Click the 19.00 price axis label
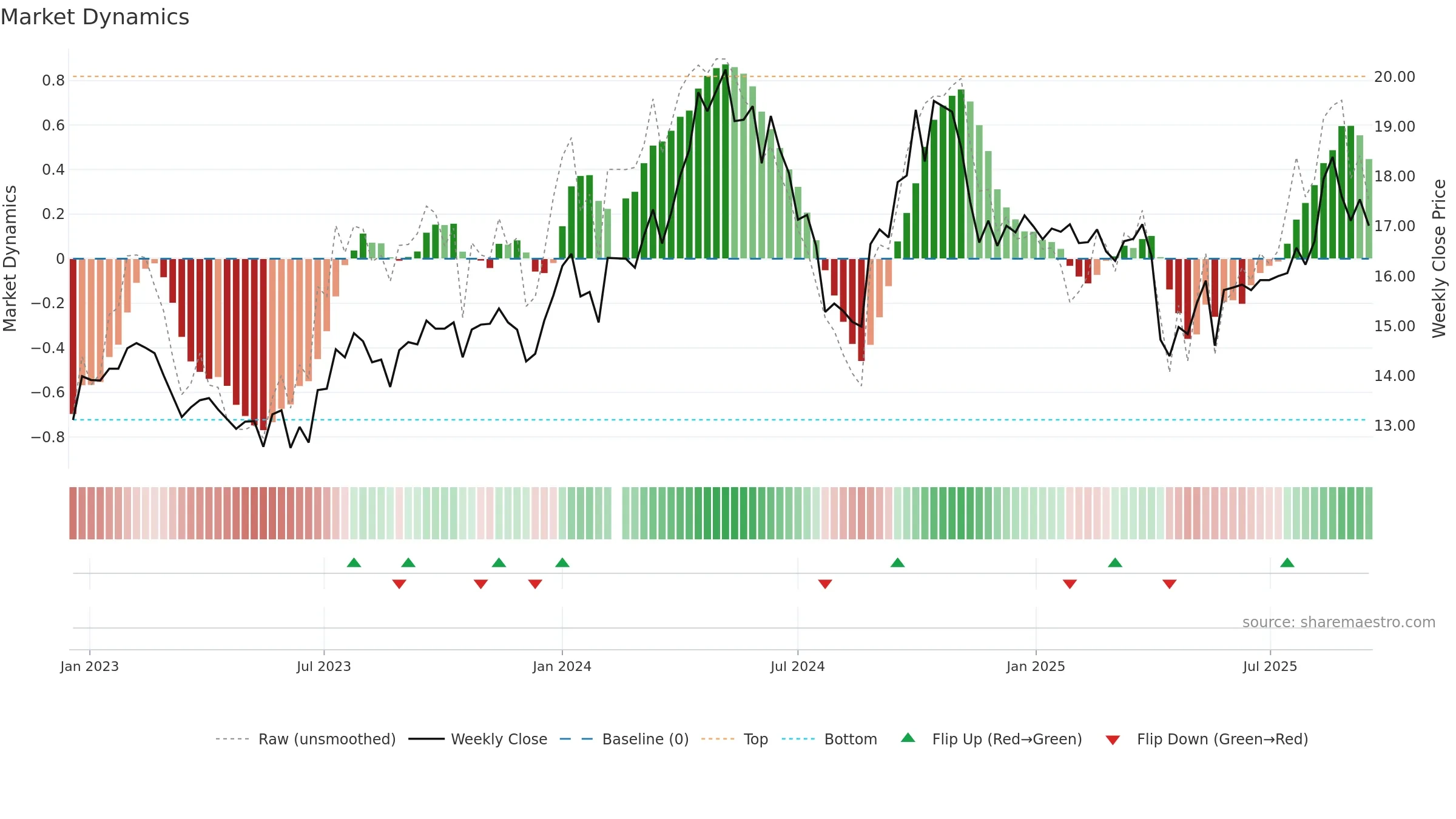Image resolution: width=1456 pixels, height=819 pixels. point(1395,127)
